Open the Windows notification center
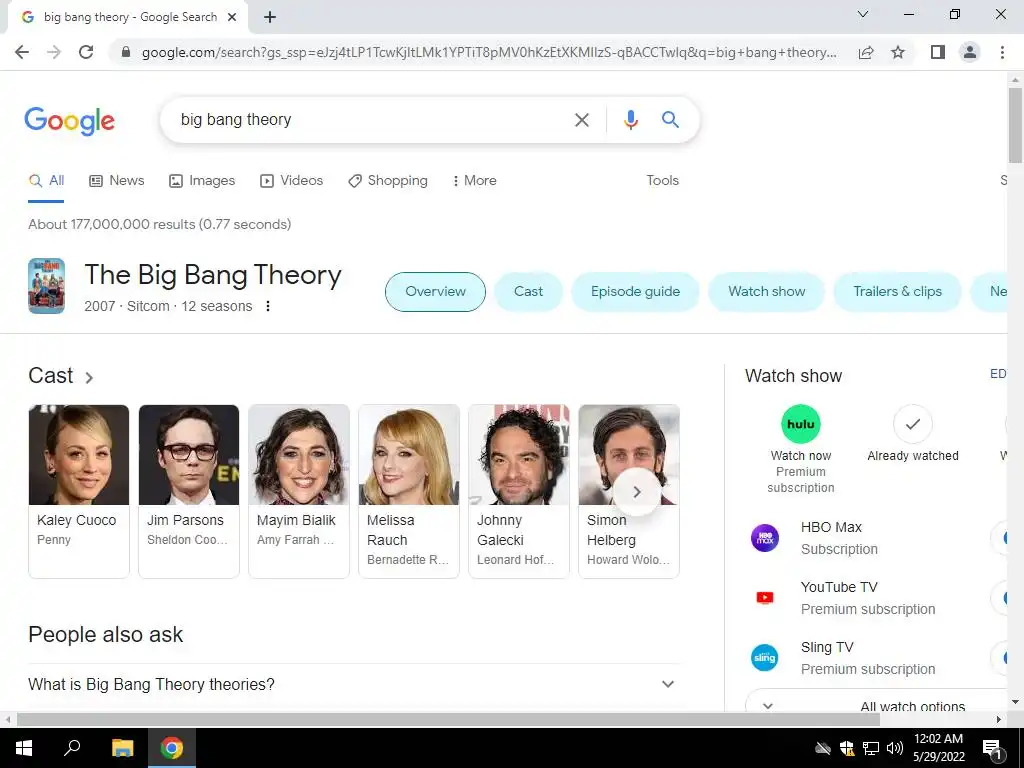The height and width of the screenshot is (768, 1024). pyautogui.click(x=993, y=749)
